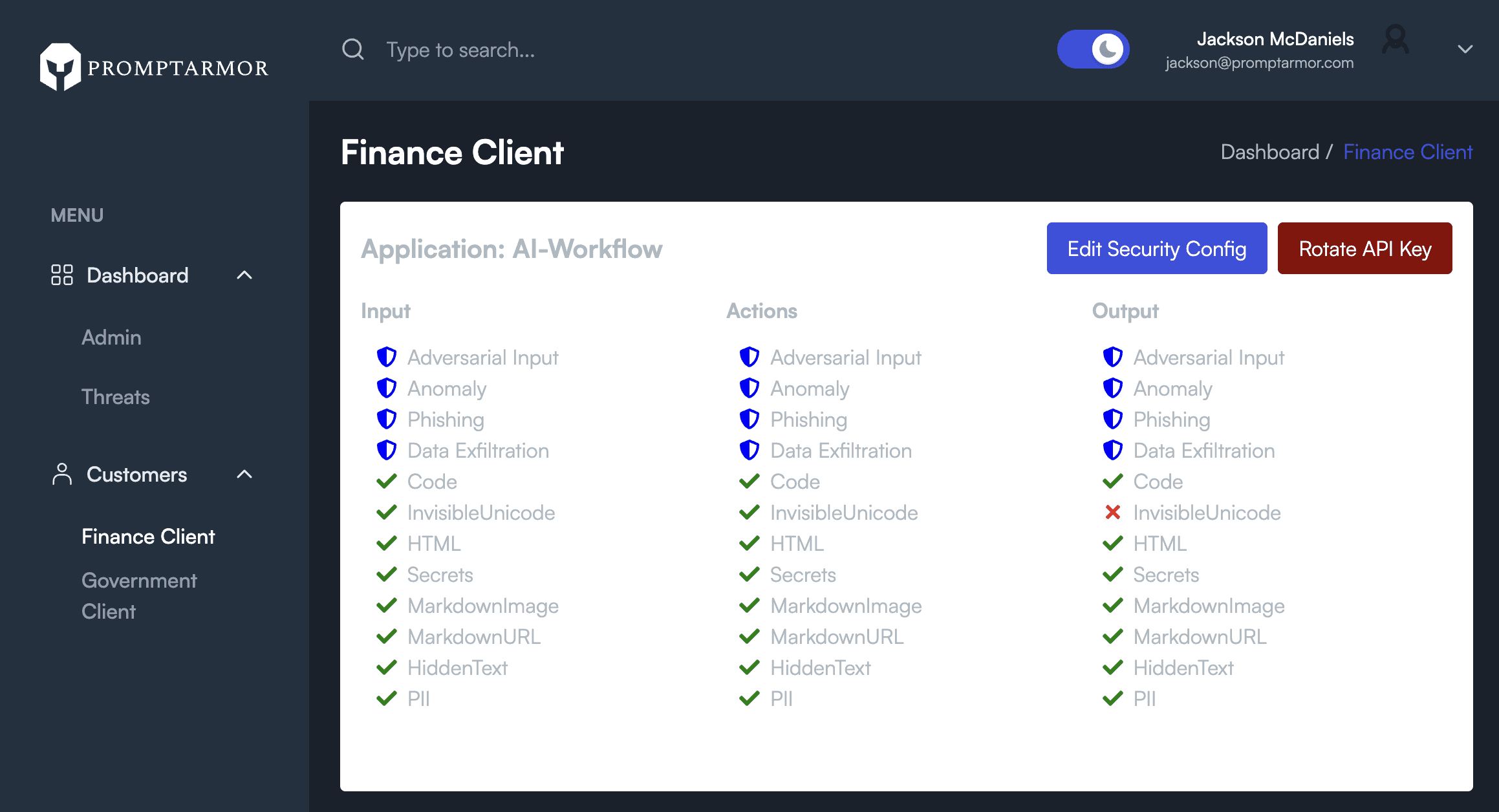The width and height of the screenshot is (1499, 812).
Task: Click the user avatar icon
Action: [x=1396, y=41]
